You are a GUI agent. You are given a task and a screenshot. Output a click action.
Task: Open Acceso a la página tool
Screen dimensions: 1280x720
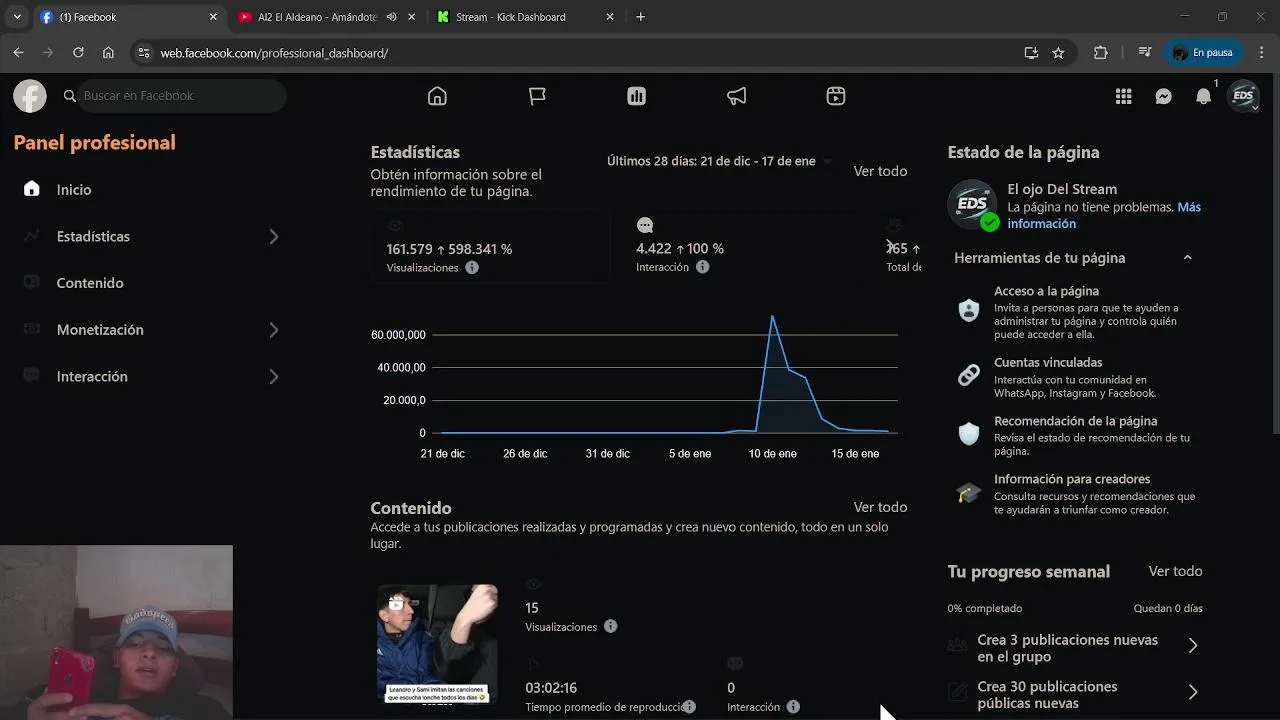point(1078,314)
